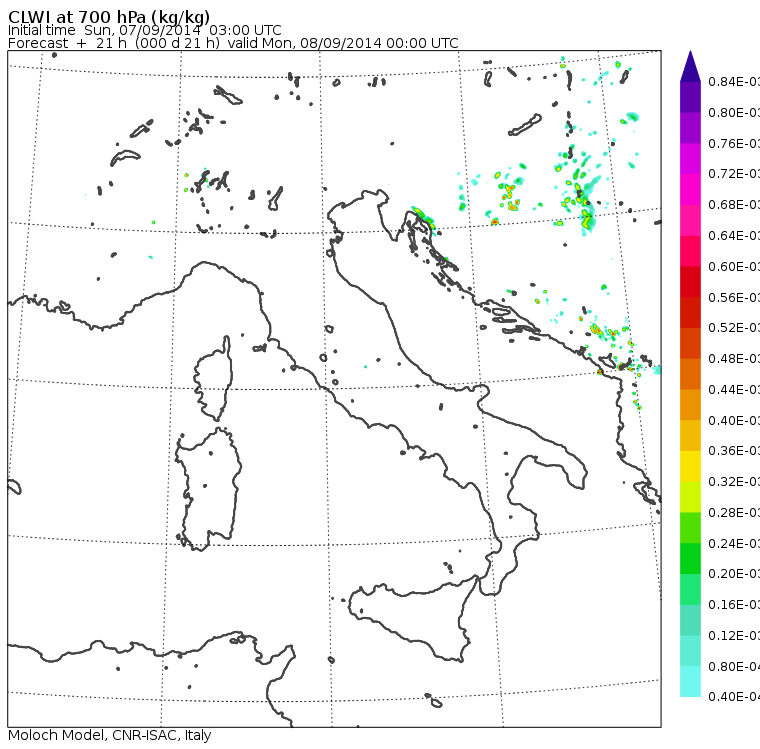
Task: Click the island of Sardinia on the map
Action: (208, 490)
